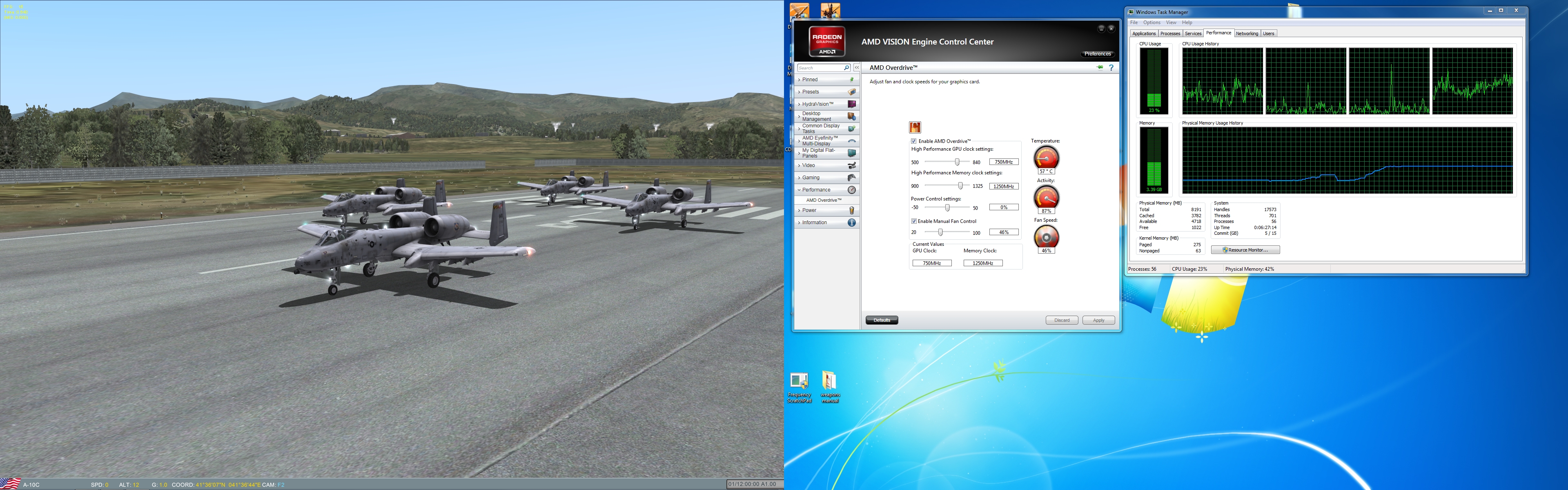Viewport: 1568px width, 490px height.
Task: Click the Power battery icon in sidebar
Action: point(851,211)
